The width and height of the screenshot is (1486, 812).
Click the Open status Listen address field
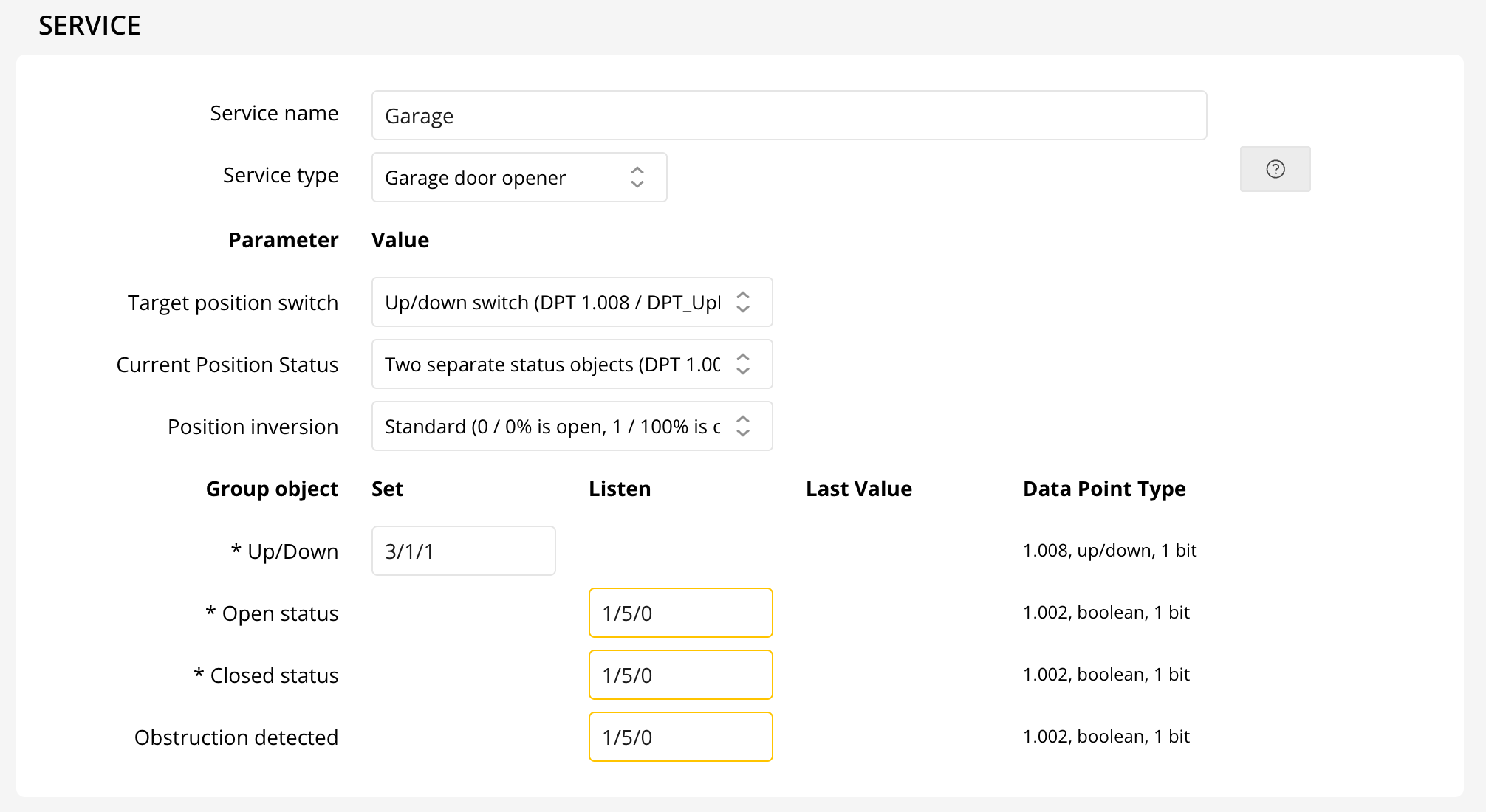679,612
